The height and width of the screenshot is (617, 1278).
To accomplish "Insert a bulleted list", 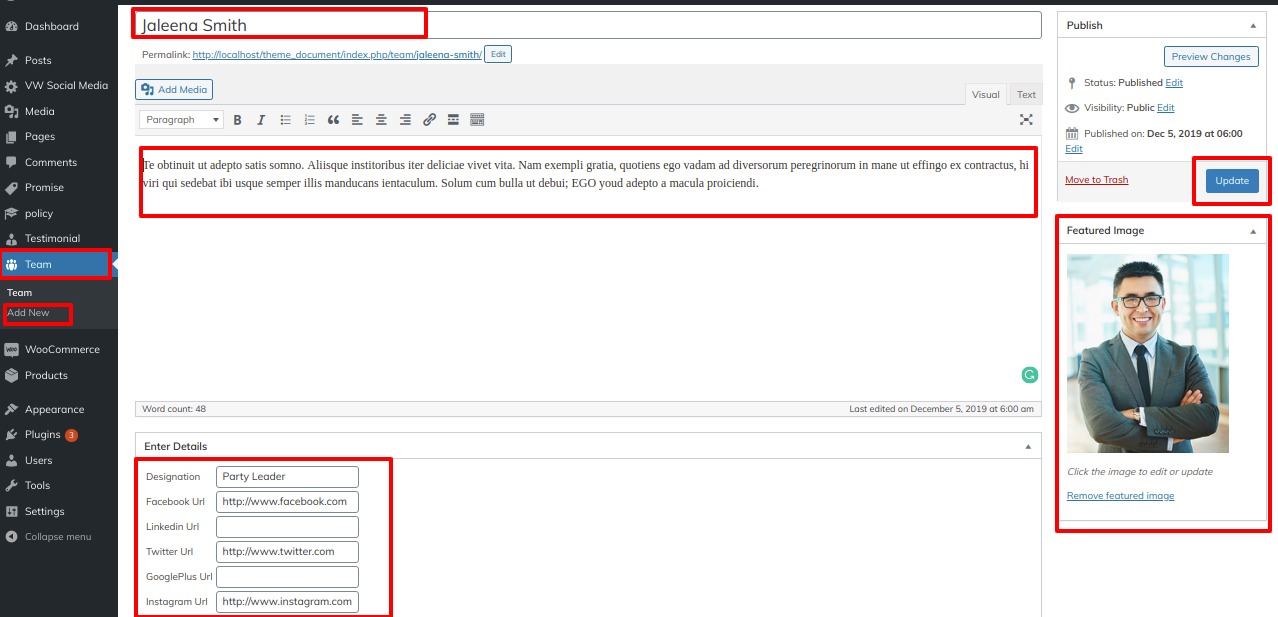I will pyautogui.click(x=285, y=120).
